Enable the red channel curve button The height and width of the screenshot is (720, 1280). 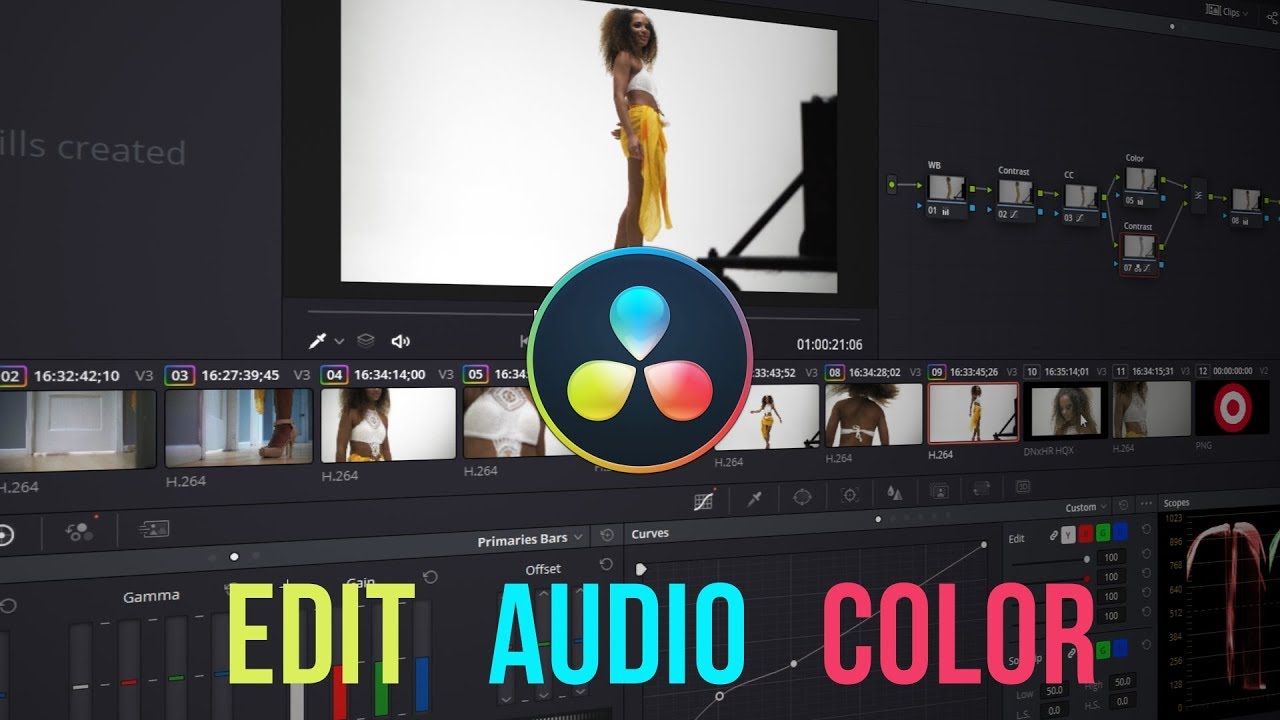coord(1086,534)
